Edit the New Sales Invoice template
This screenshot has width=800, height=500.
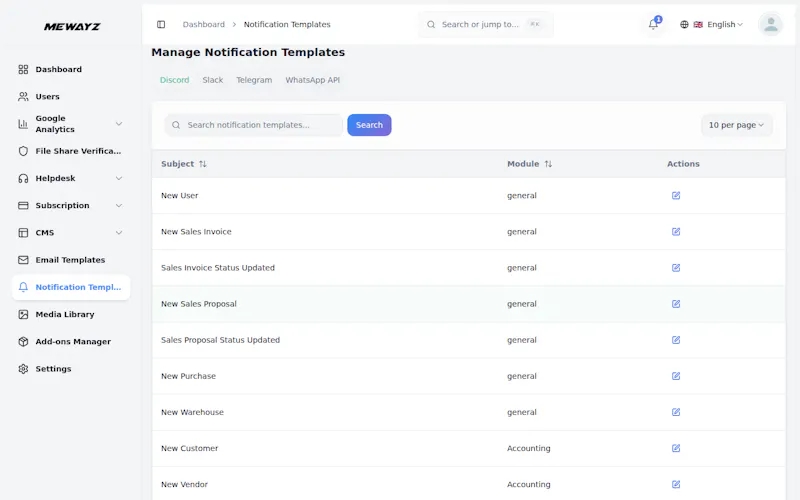click(x=676, y=232)
